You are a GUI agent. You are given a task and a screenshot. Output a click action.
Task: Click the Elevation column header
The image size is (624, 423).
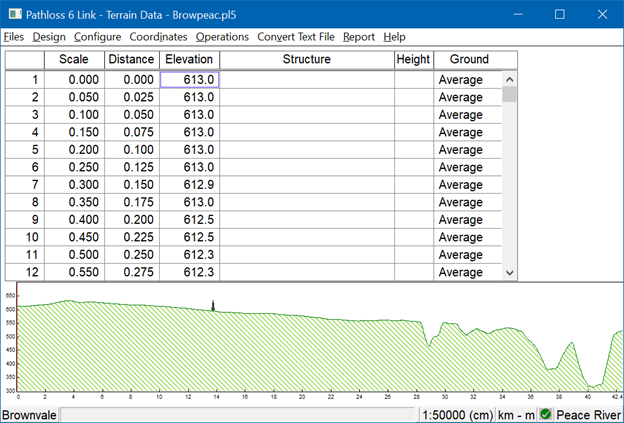(189, 60)
